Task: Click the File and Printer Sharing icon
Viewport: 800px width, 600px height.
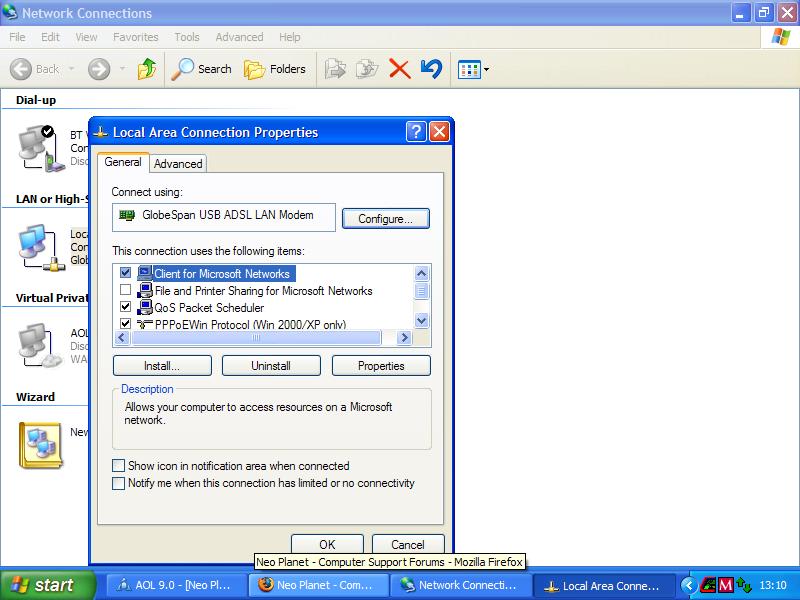Action: [145, 290]
